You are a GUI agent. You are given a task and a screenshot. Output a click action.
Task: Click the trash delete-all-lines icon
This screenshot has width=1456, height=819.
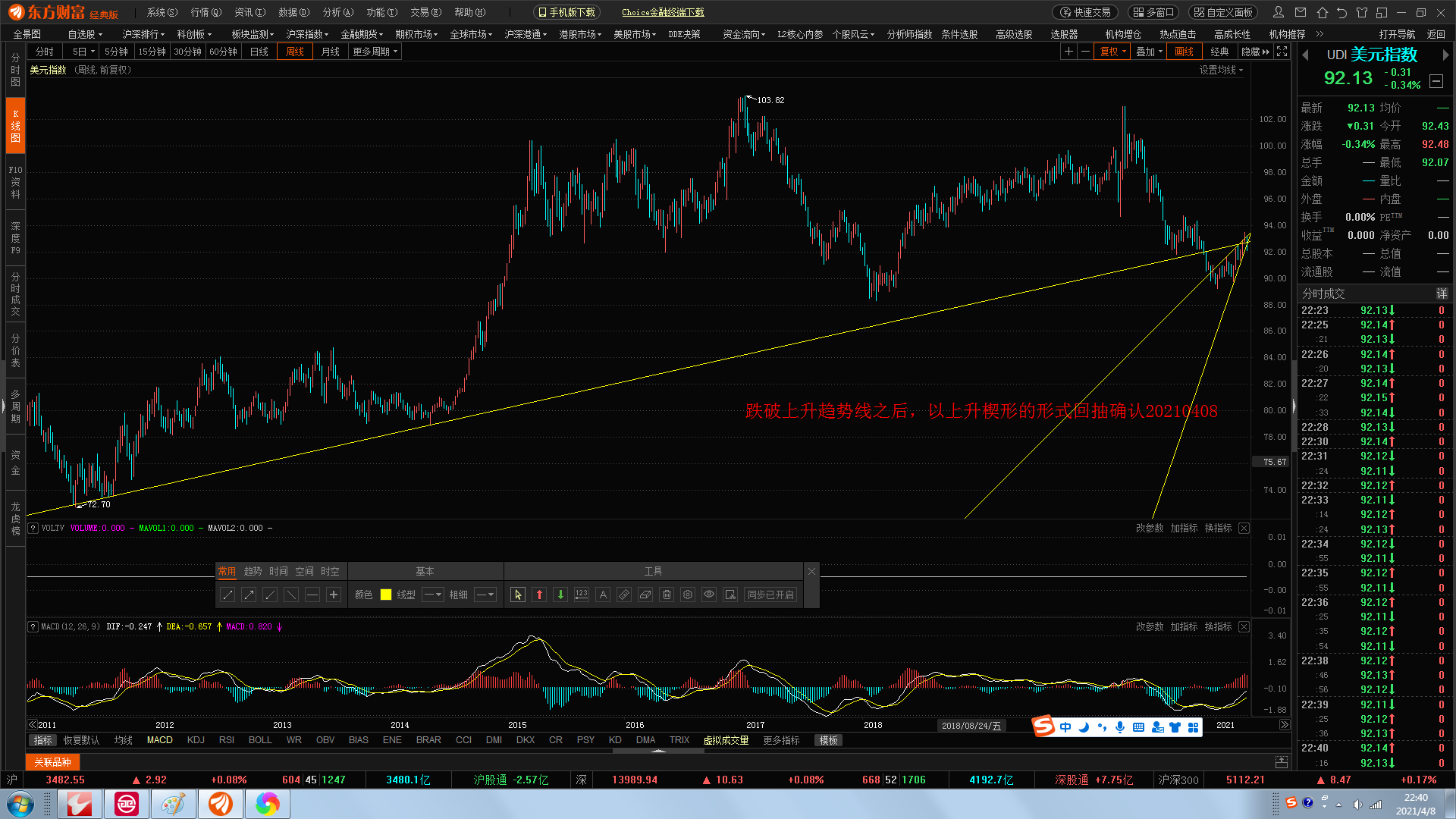click(x=667, y=595)
